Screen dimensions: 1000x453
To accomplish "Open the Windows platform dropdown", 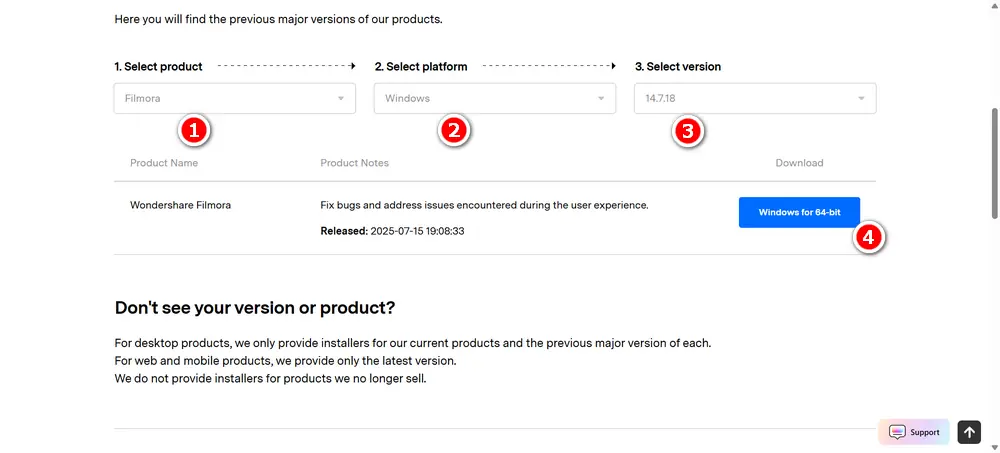I will point(495,98).
